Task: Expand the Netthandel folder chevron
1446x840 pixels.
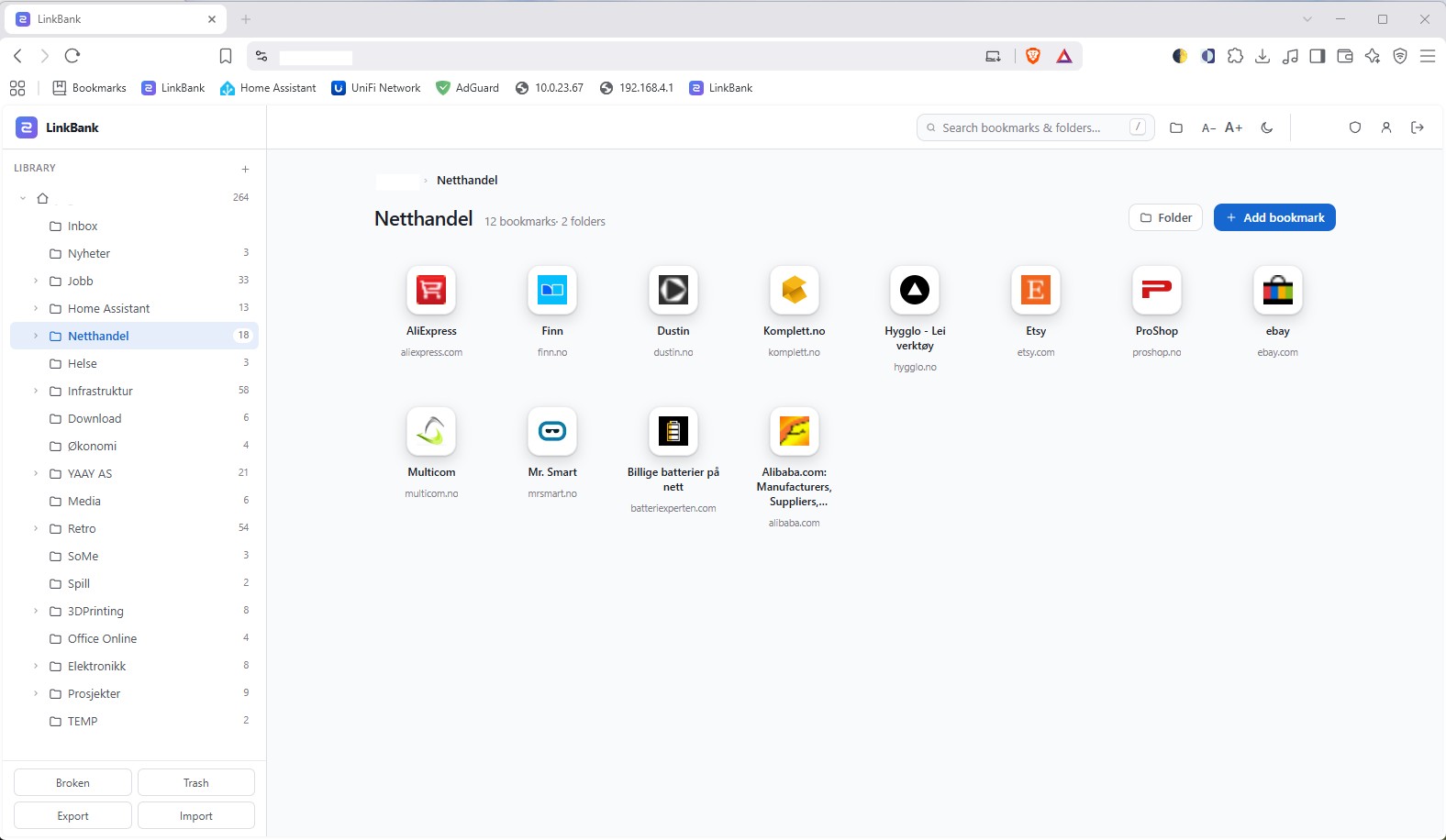Action: 36,336
